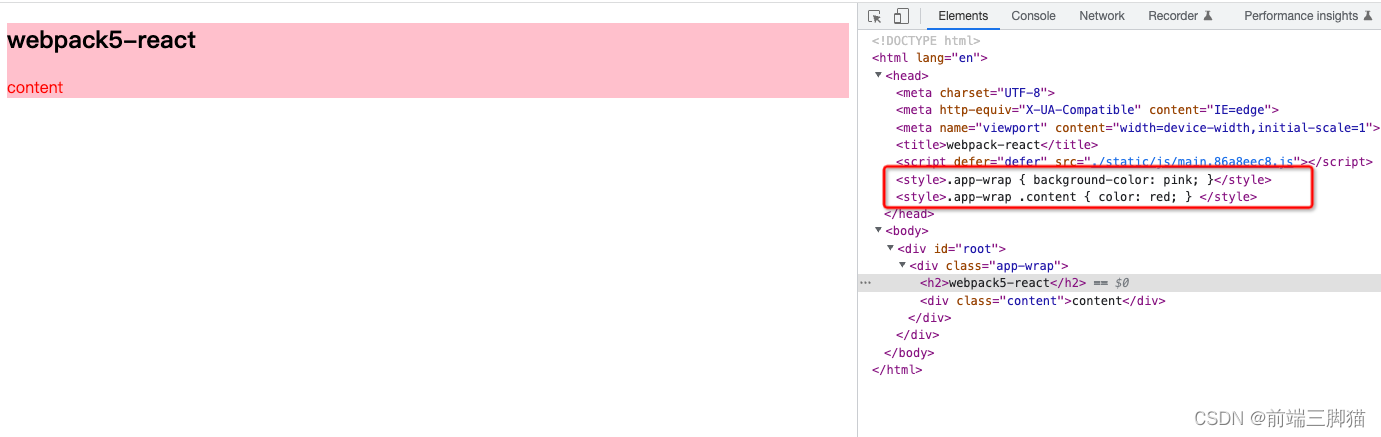The height and width of the screenshot is (437, 1381).
Task: Select the DOCTYPE html line
Action: point(926,41)
